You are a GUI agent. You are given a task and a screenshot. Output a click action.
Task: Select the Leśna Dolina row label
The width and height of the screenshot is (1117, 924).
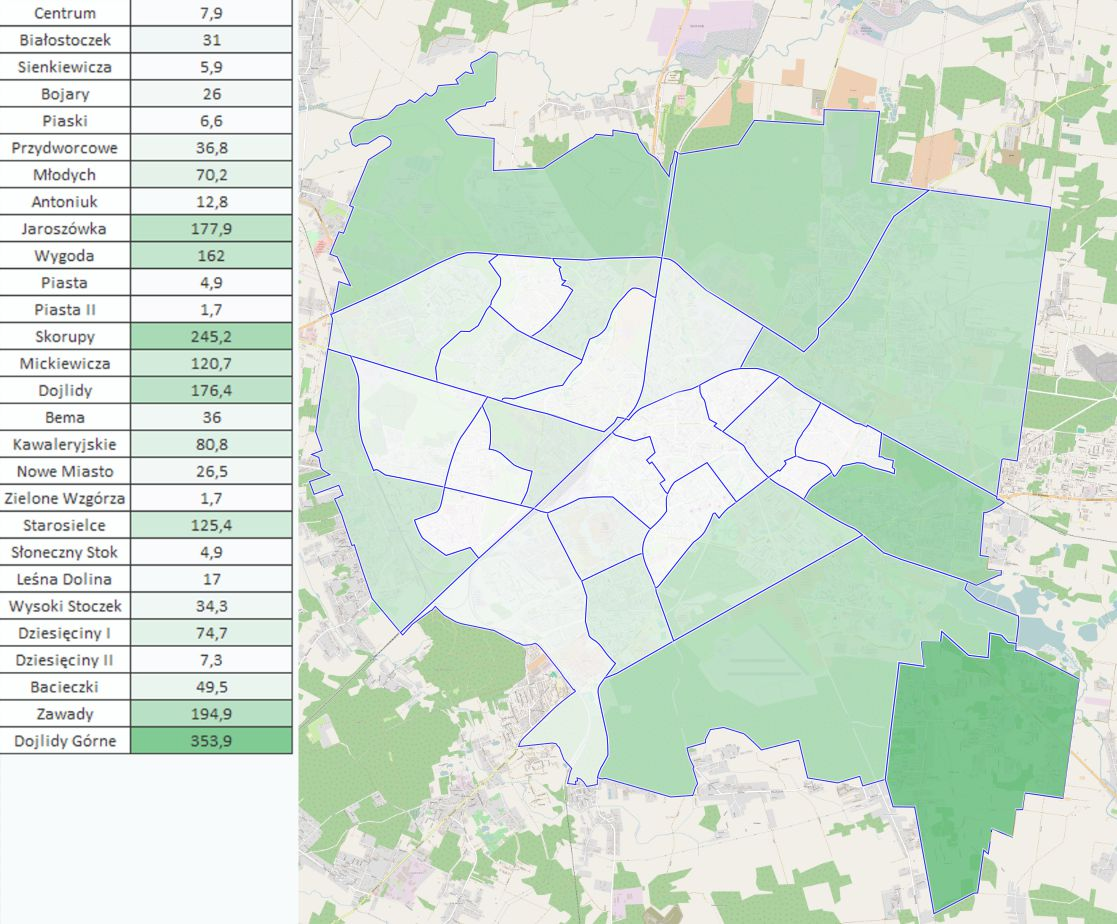coord(65,579)
